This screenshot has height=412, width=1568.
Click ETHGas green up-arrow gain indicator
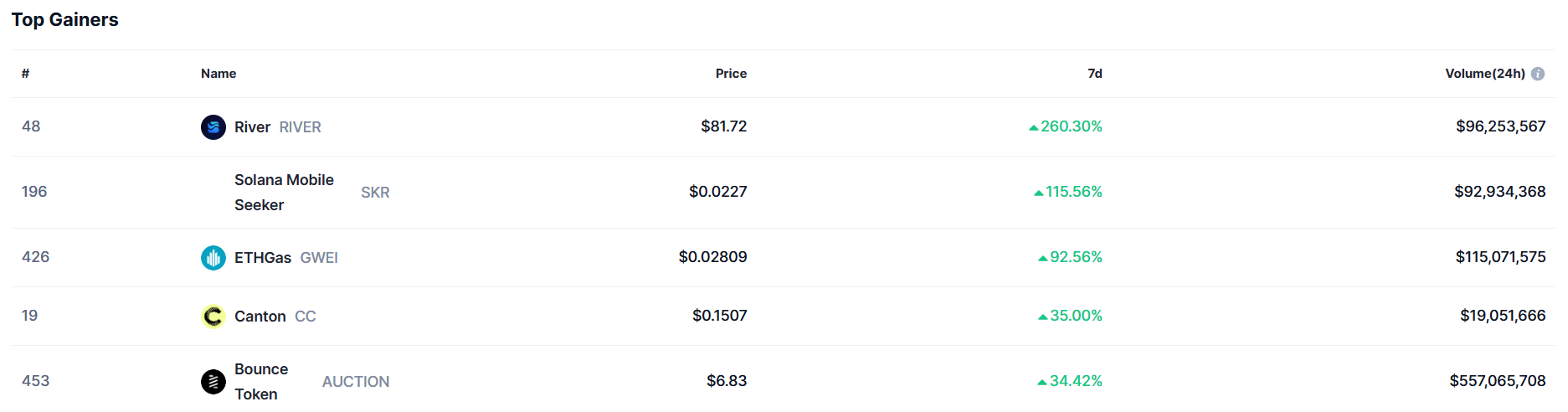pos(1043,258)
